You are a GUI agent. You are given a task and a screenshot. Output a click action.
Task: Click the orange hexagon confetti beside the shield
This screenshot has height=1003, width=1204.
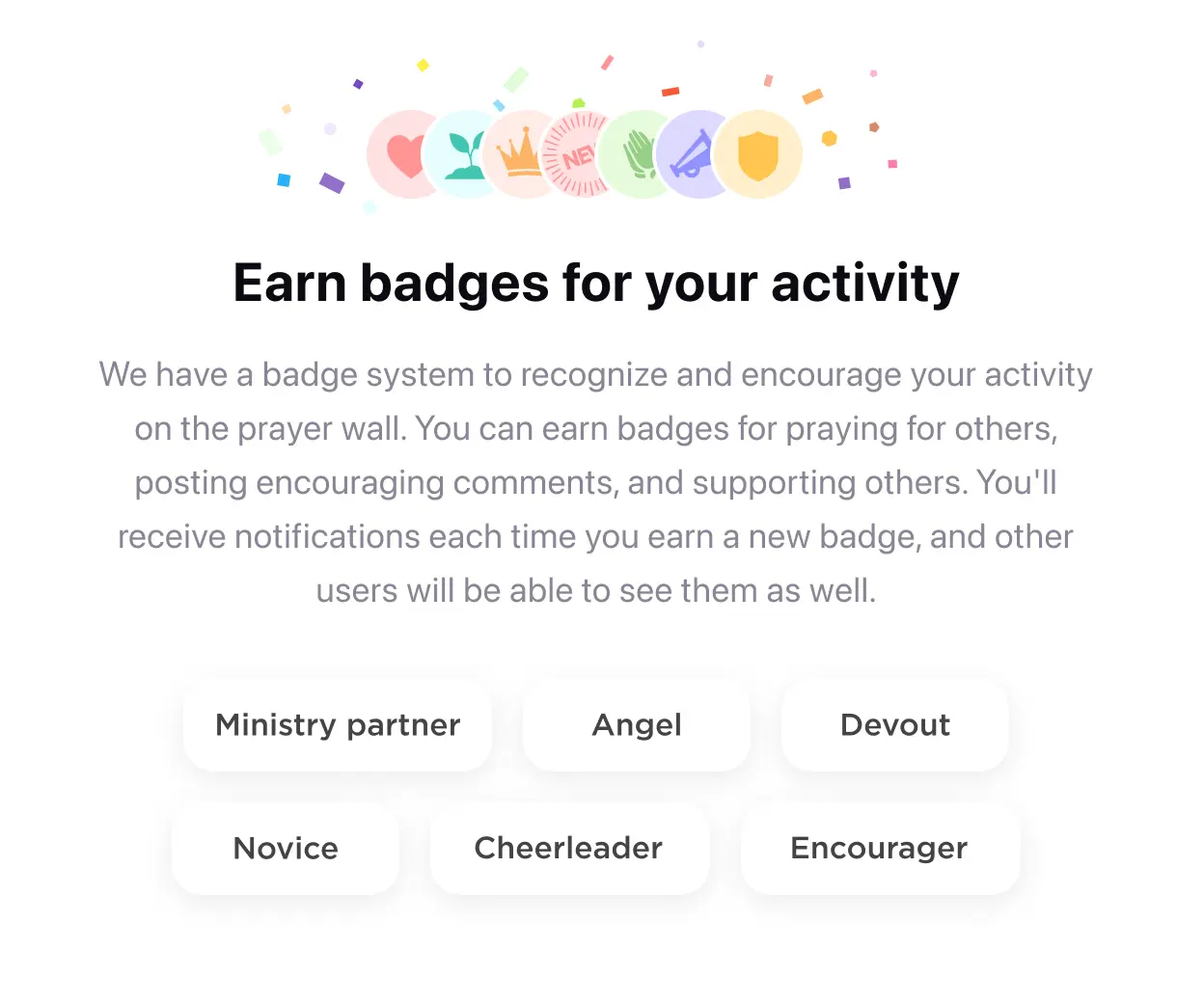[x=829, y=138]
